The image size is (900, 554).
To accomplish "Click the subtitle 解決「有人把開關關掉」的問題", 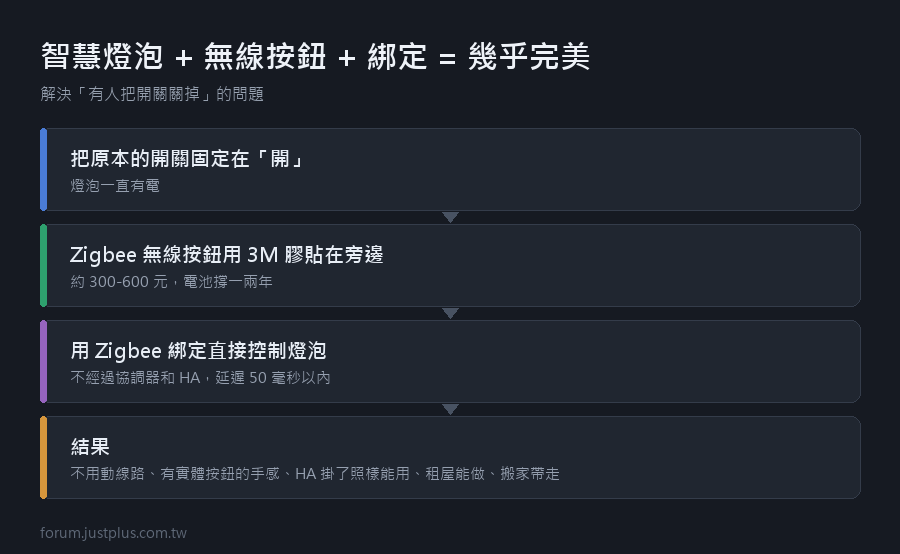I will [152, 94].
